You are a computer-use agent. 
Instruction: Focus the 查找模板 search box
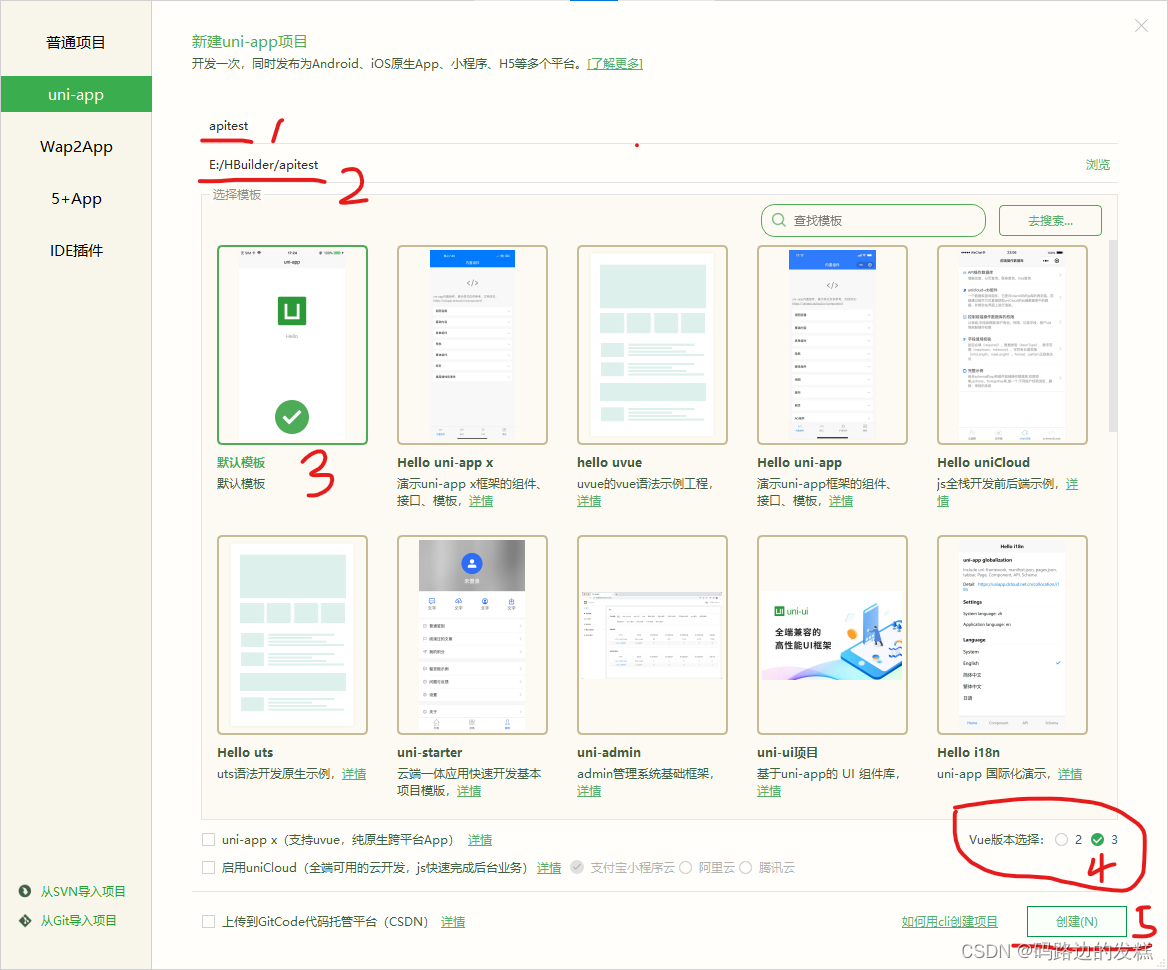coord(873,221)
